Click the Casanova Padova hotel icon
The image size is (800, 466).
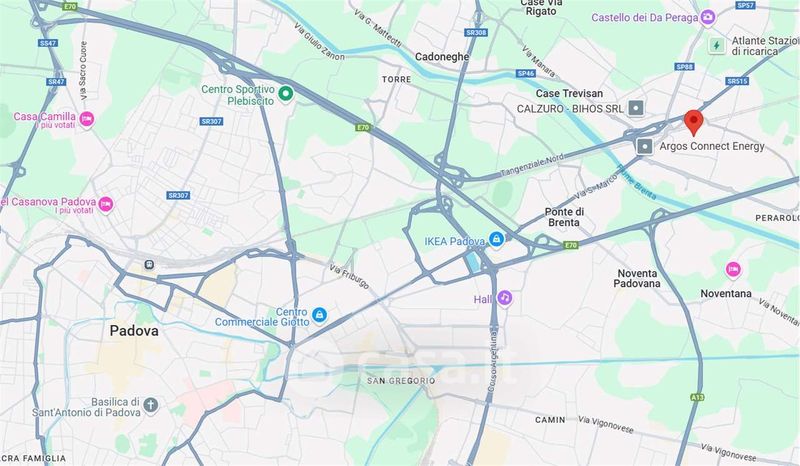click(106, 204)
